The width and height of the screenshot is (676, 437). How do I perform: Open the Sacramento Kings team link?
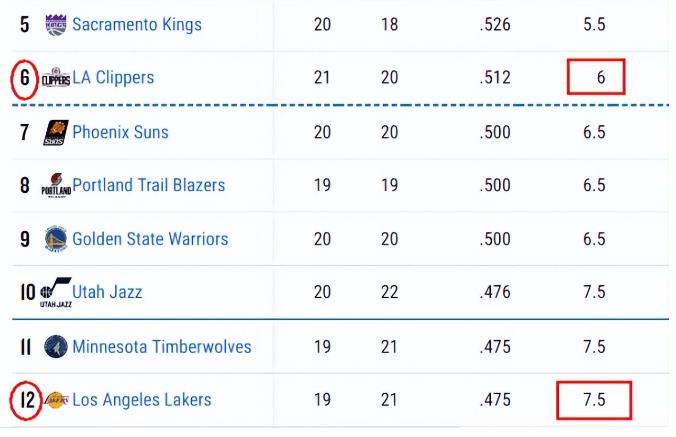pos(137,25)
